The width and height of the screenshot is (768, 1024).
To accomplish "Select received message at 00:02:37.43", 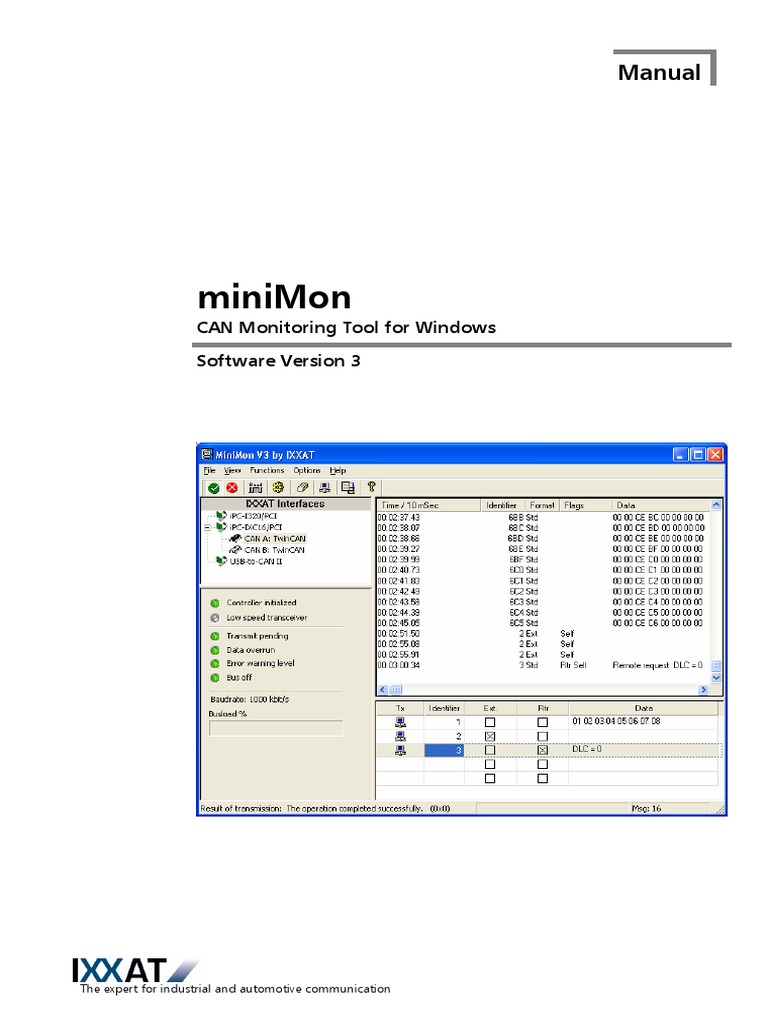I will (542, 517).
